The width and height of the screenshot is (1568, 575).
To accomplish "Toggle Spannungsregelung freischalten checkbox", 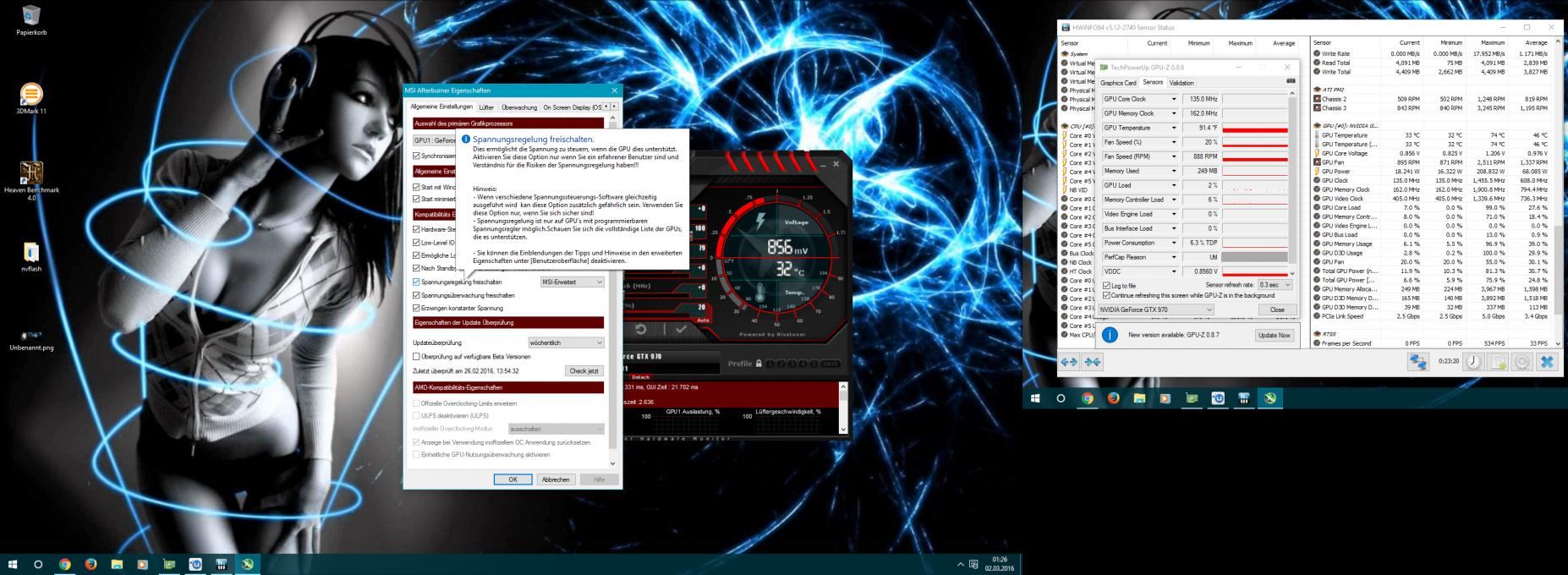I will click(416, 282).
